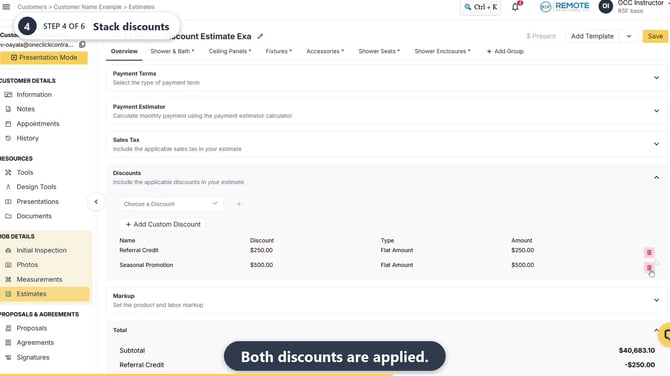
Task: Open the Shower Seats tab
Action: tap(379, 51)
